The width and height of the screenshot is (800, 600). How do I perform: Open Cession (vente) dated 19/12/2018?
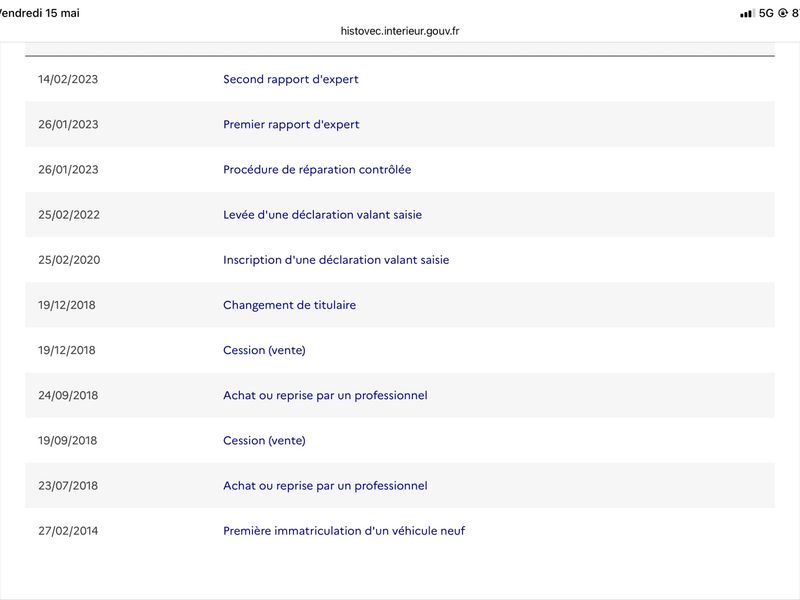click(x=264, y=350)
